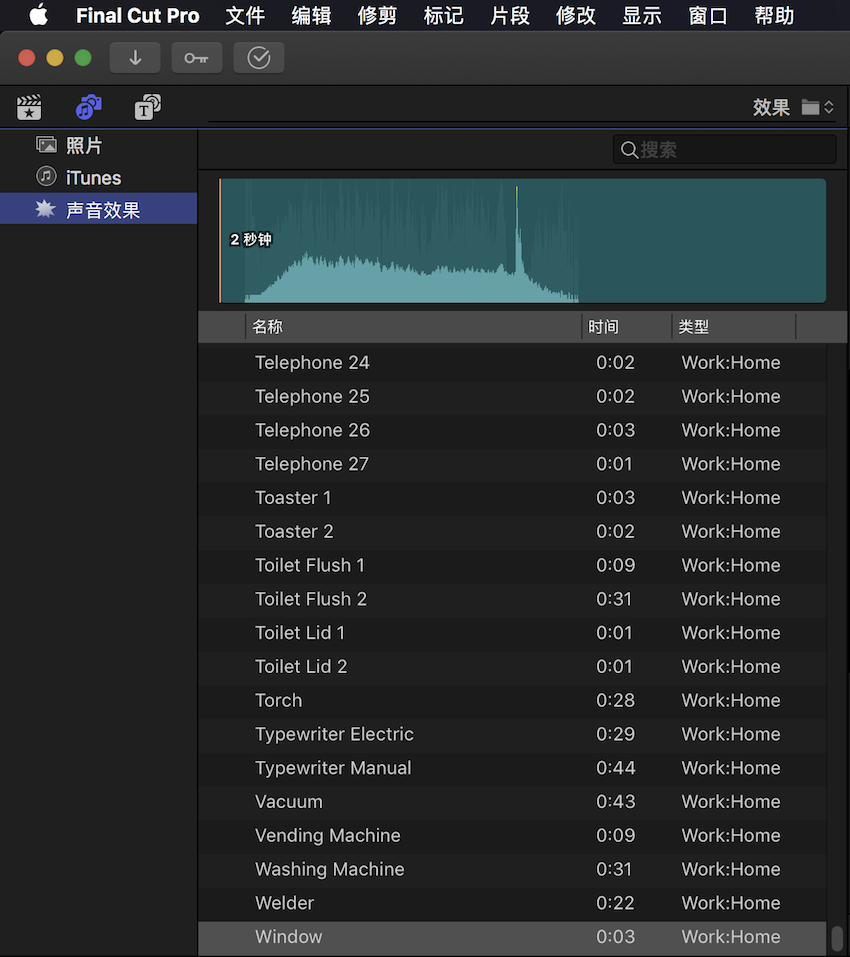This screenshot has width=850, height=957.
Task: Select the Washing Machine row
Action: pos(512,869)
